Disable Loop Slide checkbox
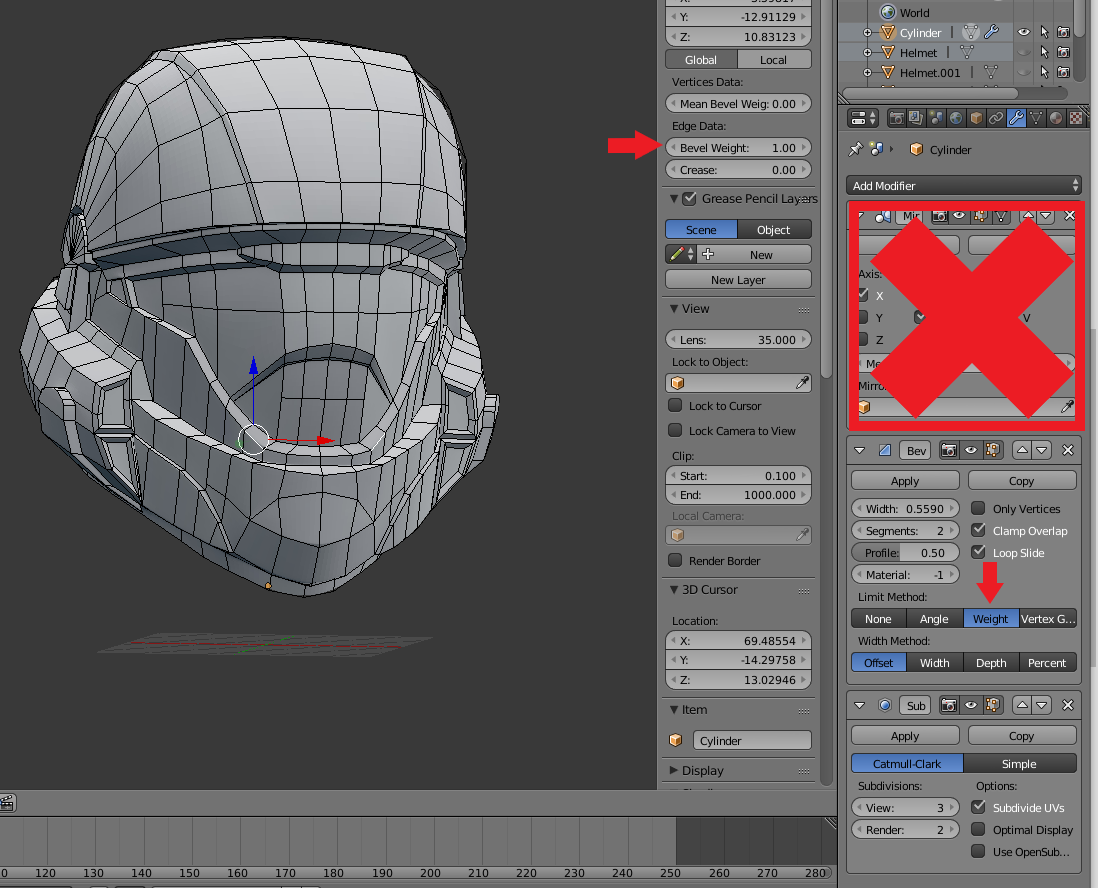1098x888 pixels. point(978,552)
